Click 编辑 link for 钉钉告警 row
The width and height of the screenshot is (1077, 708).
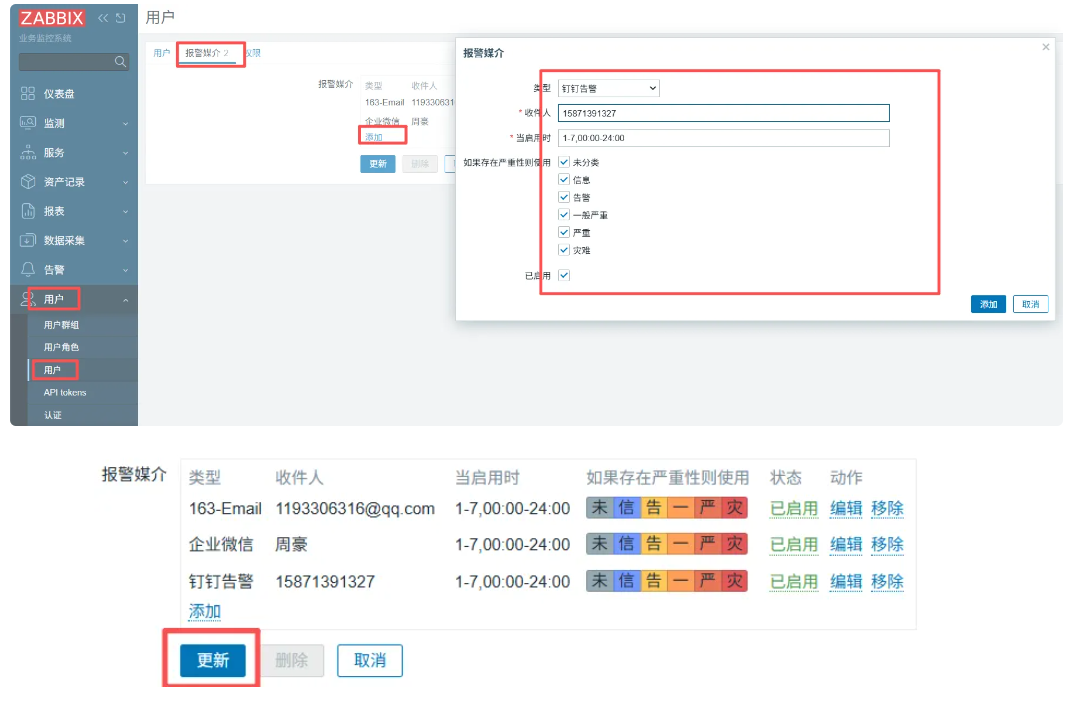(846, 581)
